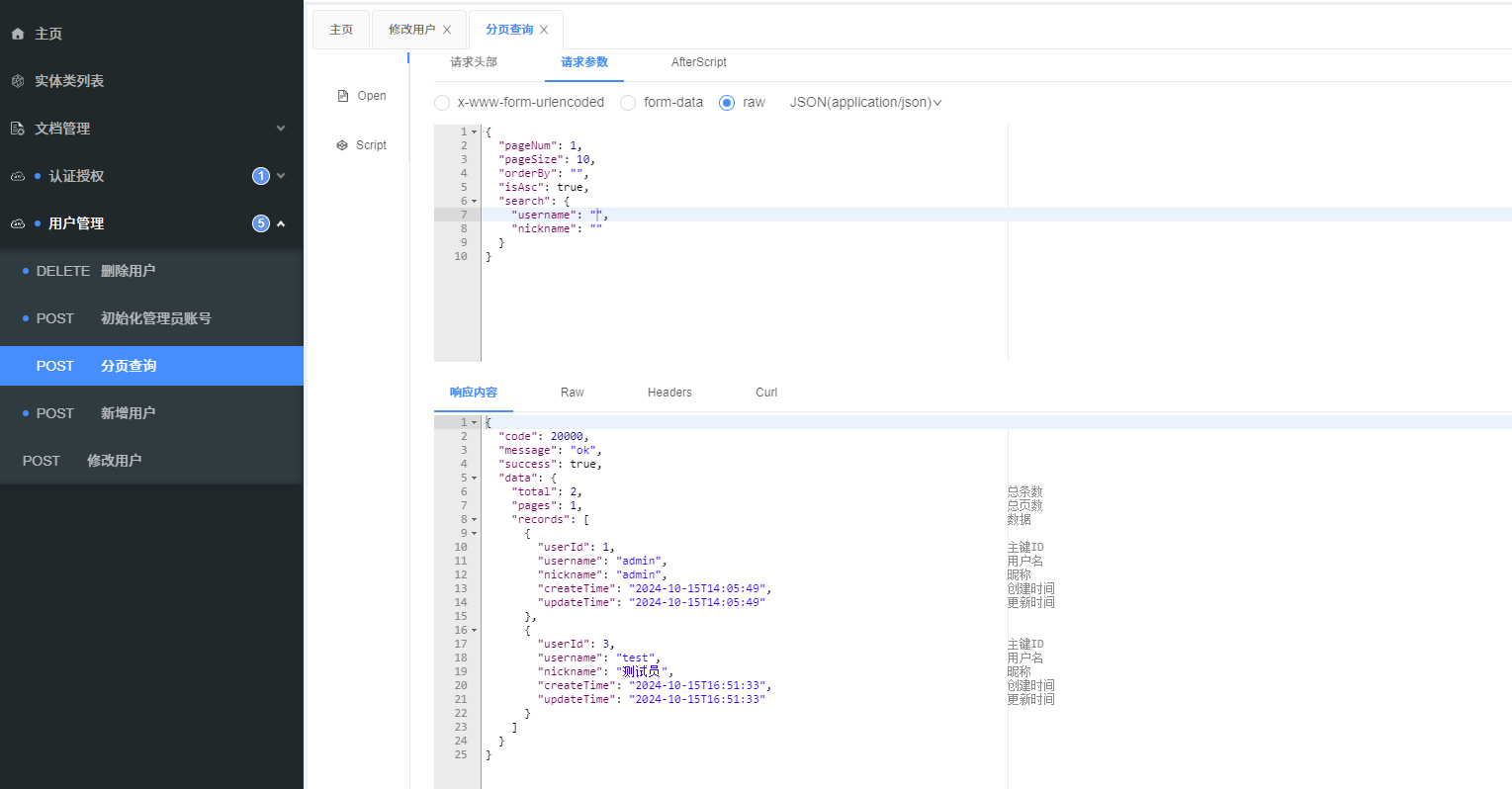This screenshot has height=789, width=1512.
Task: Click the 实体类列表 cube icon
Action: tap(18, 81)
